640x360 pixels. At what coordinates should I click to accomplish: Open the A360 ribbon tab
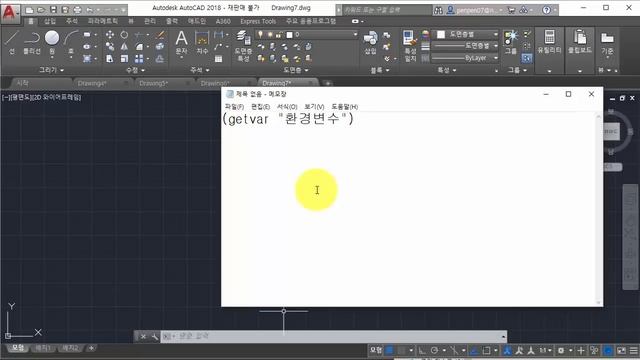click(223, 21)
